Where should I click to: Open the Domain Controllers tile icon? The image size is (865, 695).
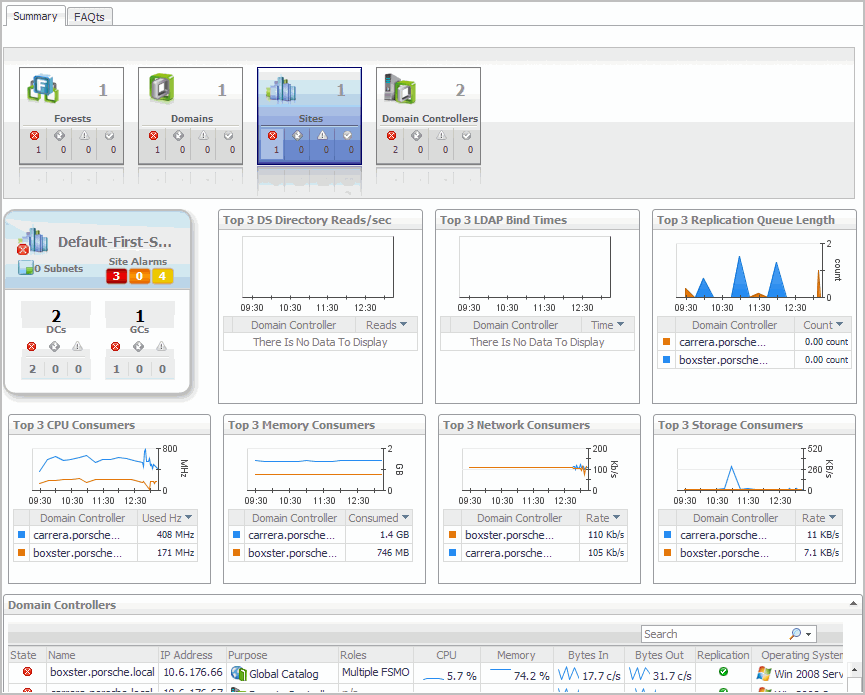399,89
